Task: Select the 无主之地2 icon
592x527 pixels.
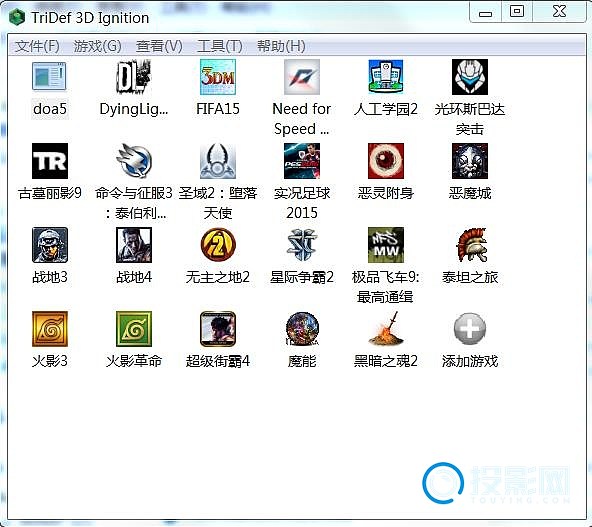Action: pyautogui.click(x=218, y=245)
